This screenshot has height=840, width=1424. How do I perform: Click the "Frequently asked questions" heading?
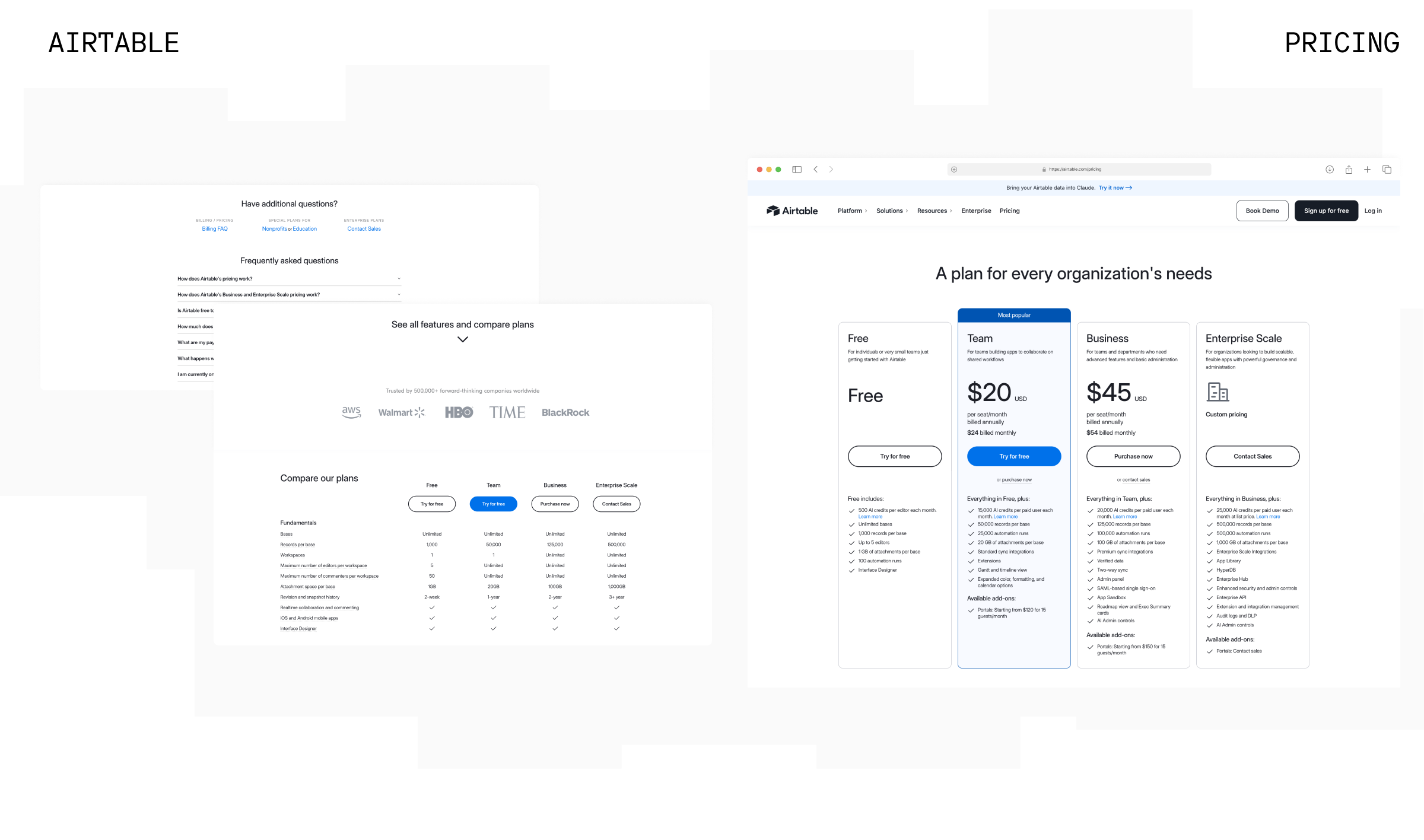click(x=290, y=260)
